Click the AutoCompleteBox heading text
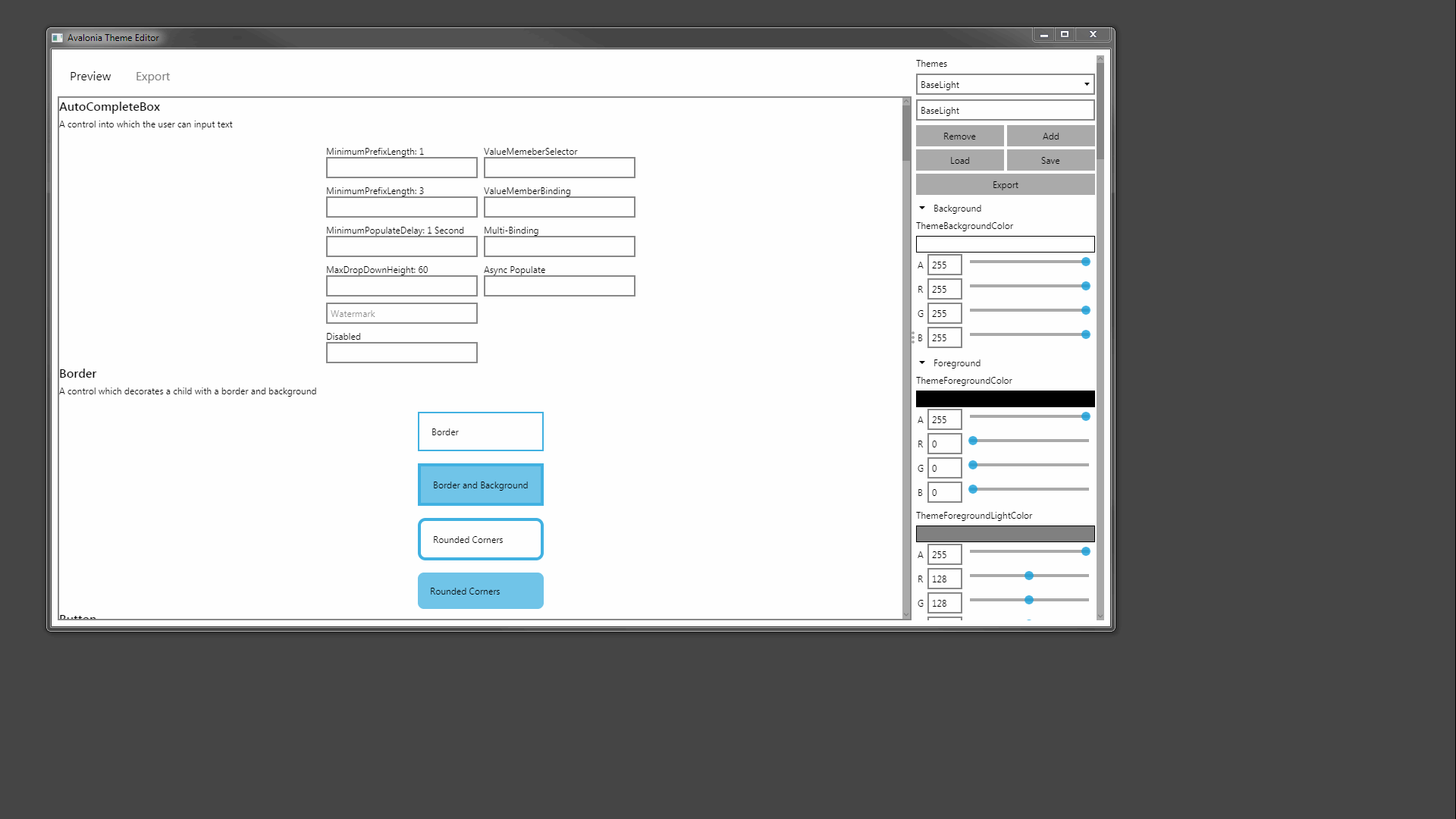Screen dimensions: 1456x819 point(110,107)
